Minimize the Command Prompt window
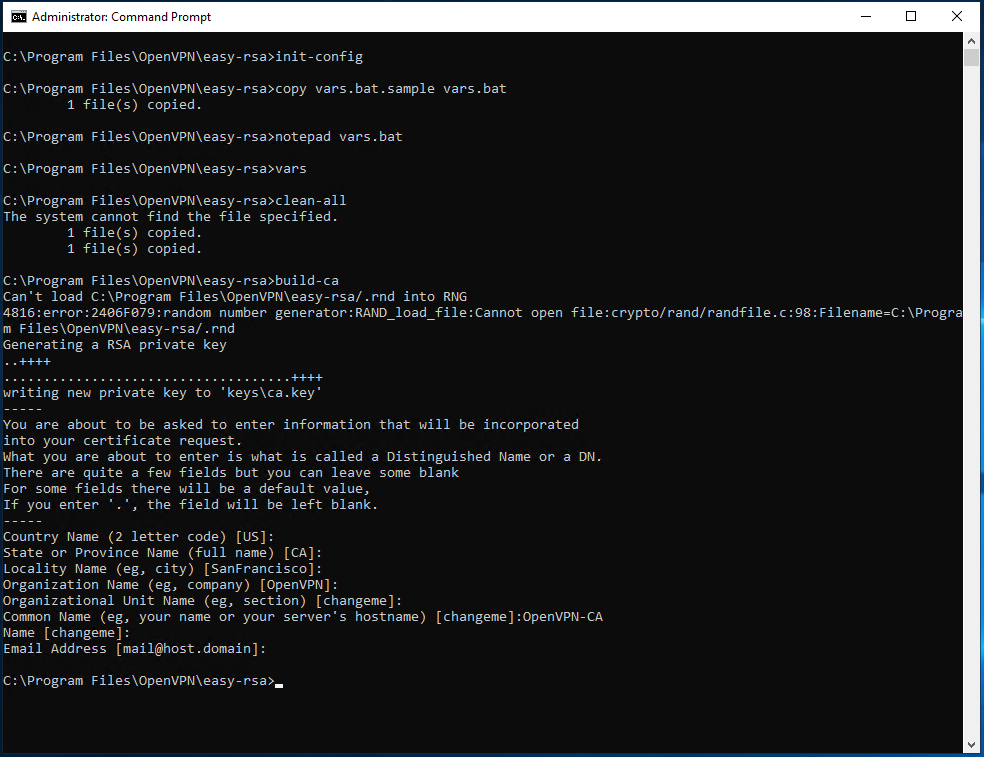 (x=864, y=17)
